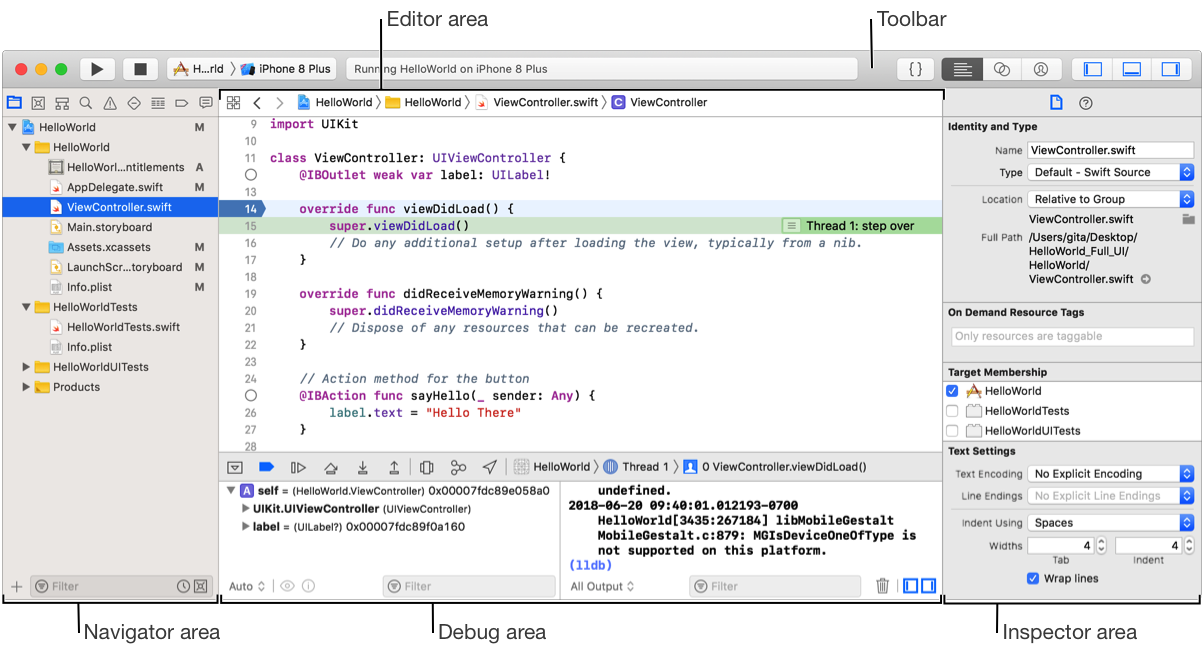Image resolution: width=1204 pixels, height=650 pixels.
Task: Toggle the breakpoint on line 14
Action: [x=242, y=209]
